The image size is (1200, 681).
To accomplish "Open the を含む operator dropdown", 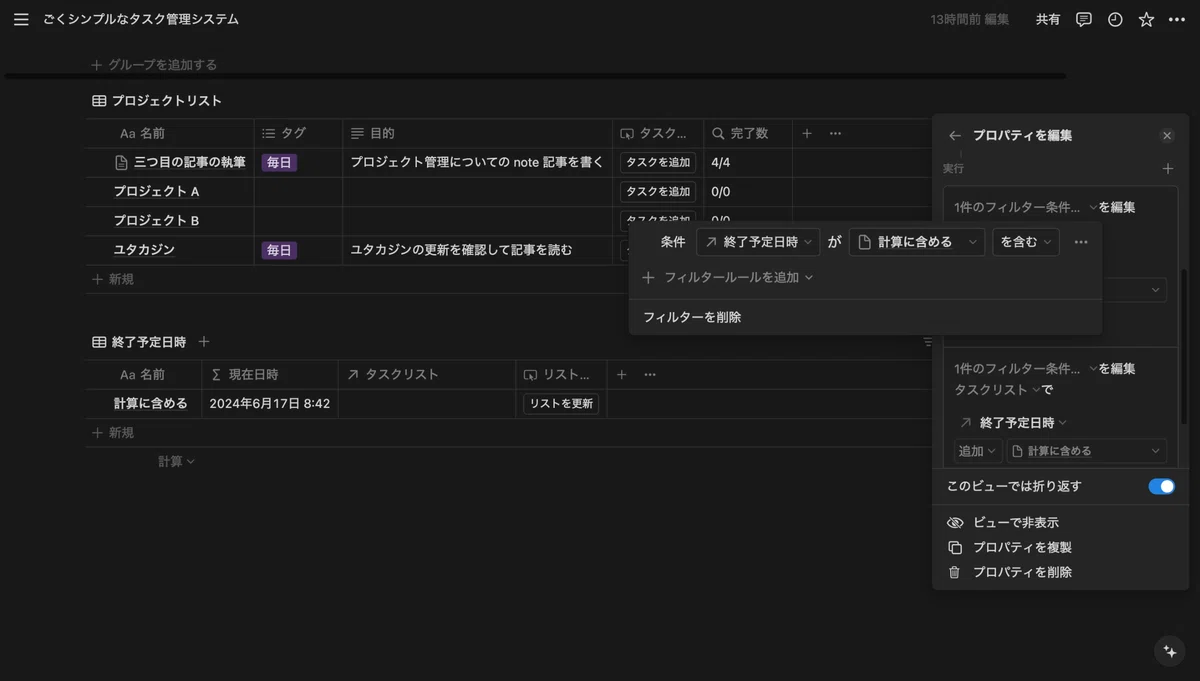I will (x=1025, y=242).
